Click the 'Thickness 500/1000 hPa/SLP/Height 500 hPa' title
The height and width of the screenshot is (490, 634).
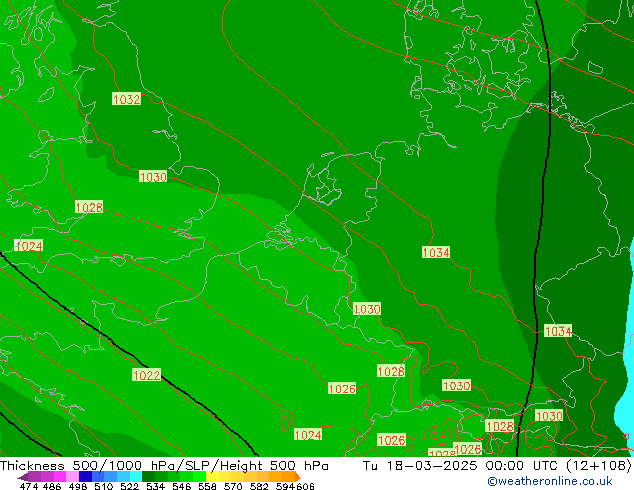click(164, 466)
